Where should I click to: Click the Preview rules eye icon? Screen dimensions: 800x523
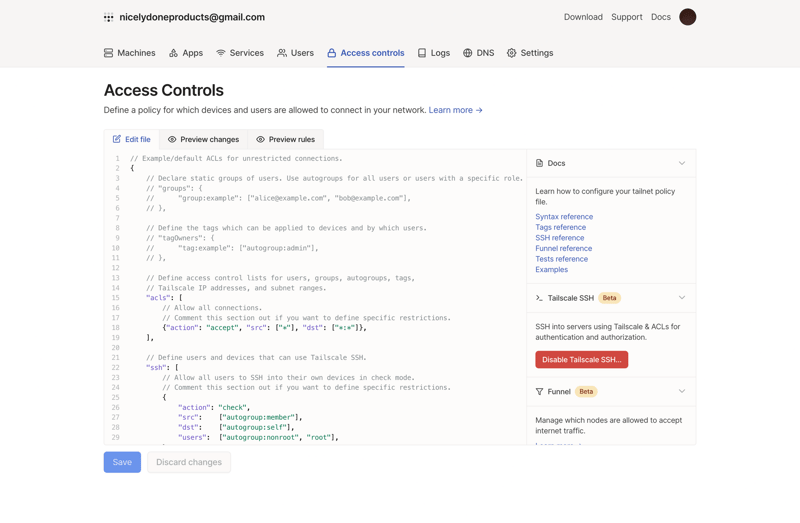(x=260, y=139)
